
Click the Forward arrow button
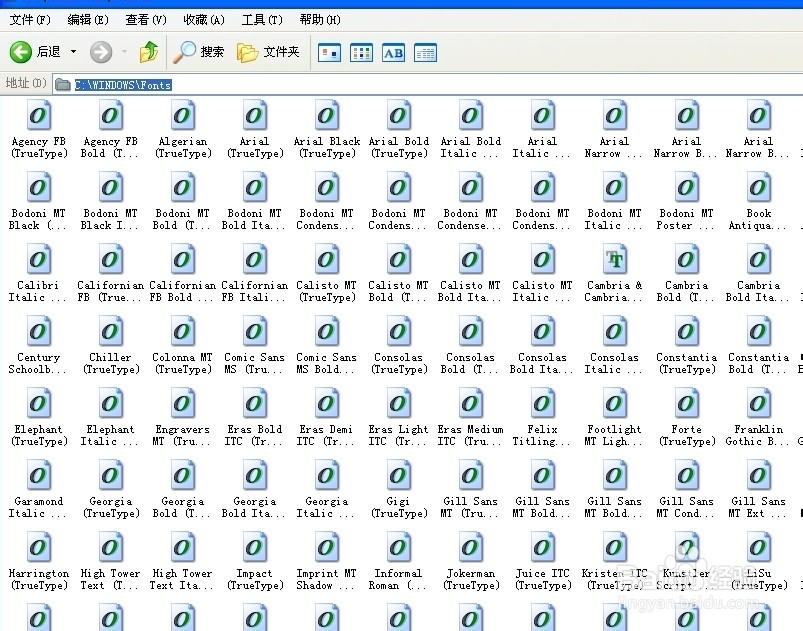pyautogui.click(x=101, y=52)
